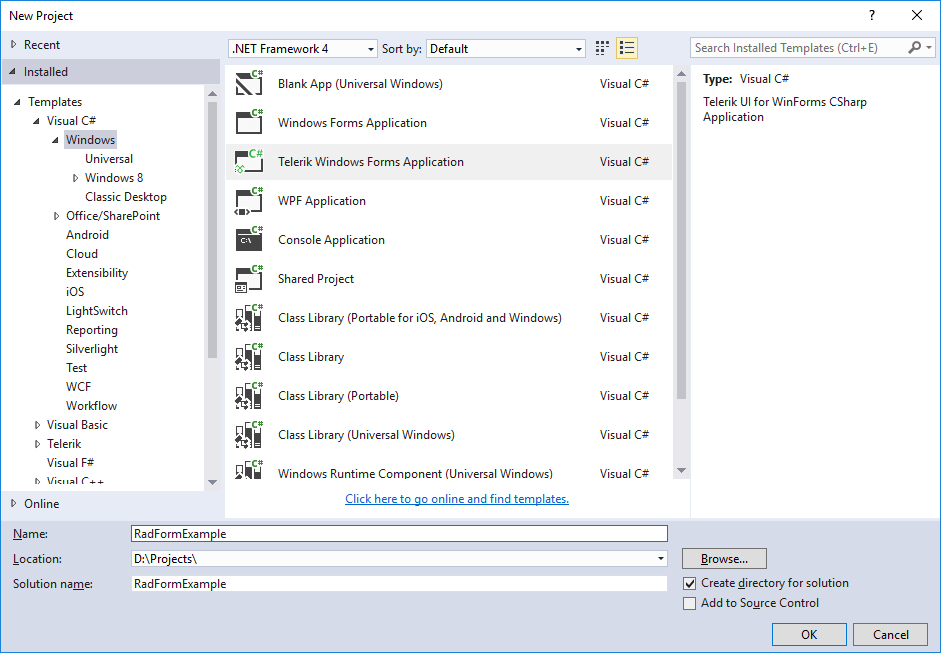Screen dimensions: 941x653
Task: Open the .NET Framework 4 dropdown
Action: point(369,48)
